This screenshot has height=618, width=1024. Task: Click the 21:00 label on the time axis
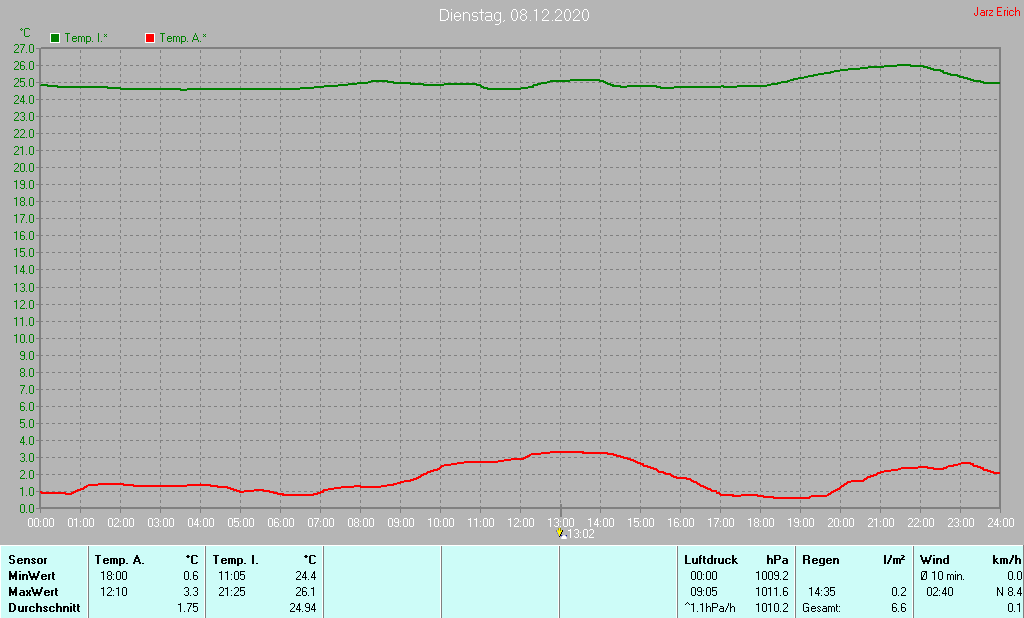tap(880, 523)
